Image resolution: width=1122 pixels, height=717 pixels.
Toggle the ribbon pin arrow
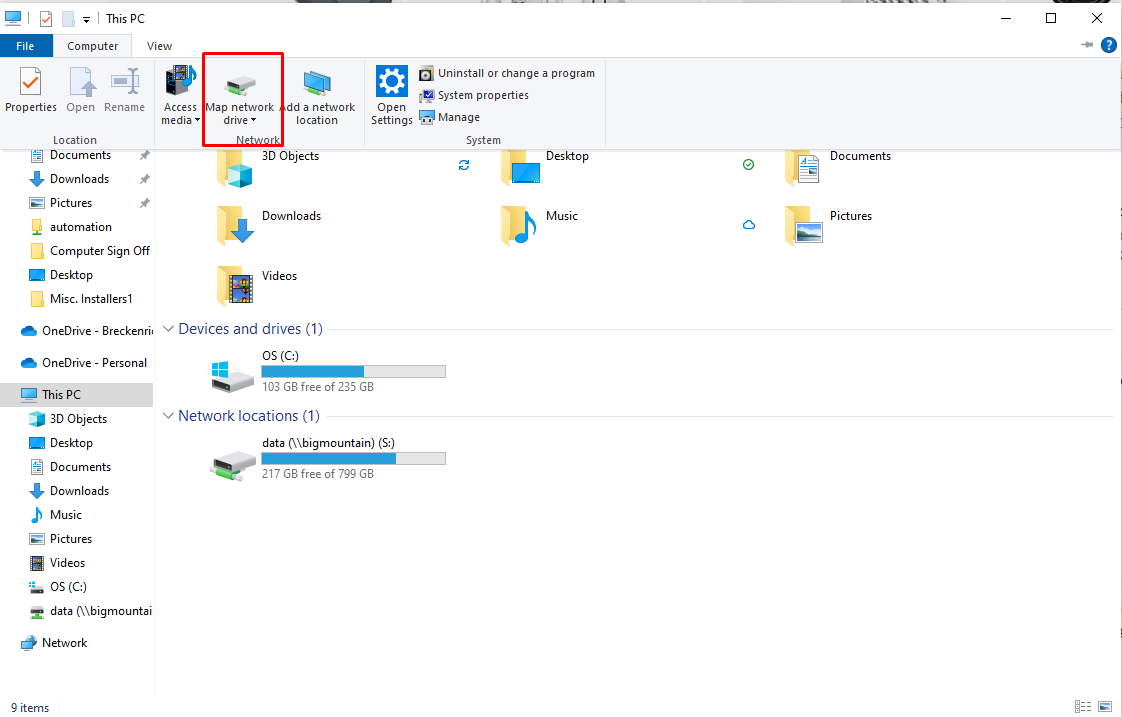coord(1086,45)
